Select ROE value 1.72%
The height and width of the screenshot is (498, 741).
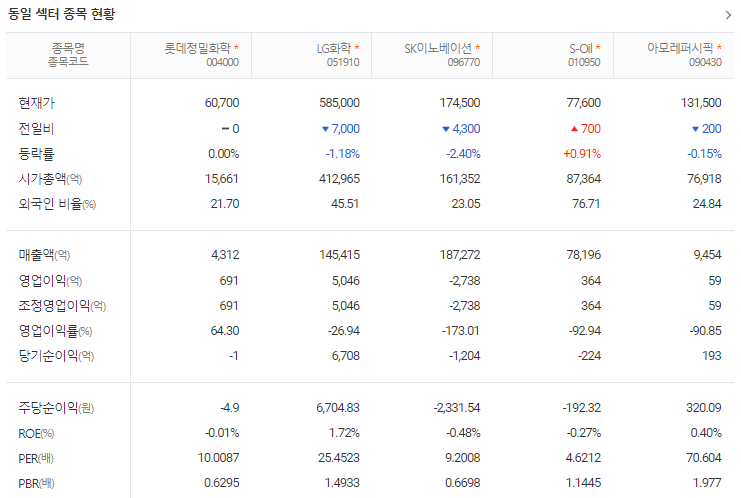pos(345,433)
